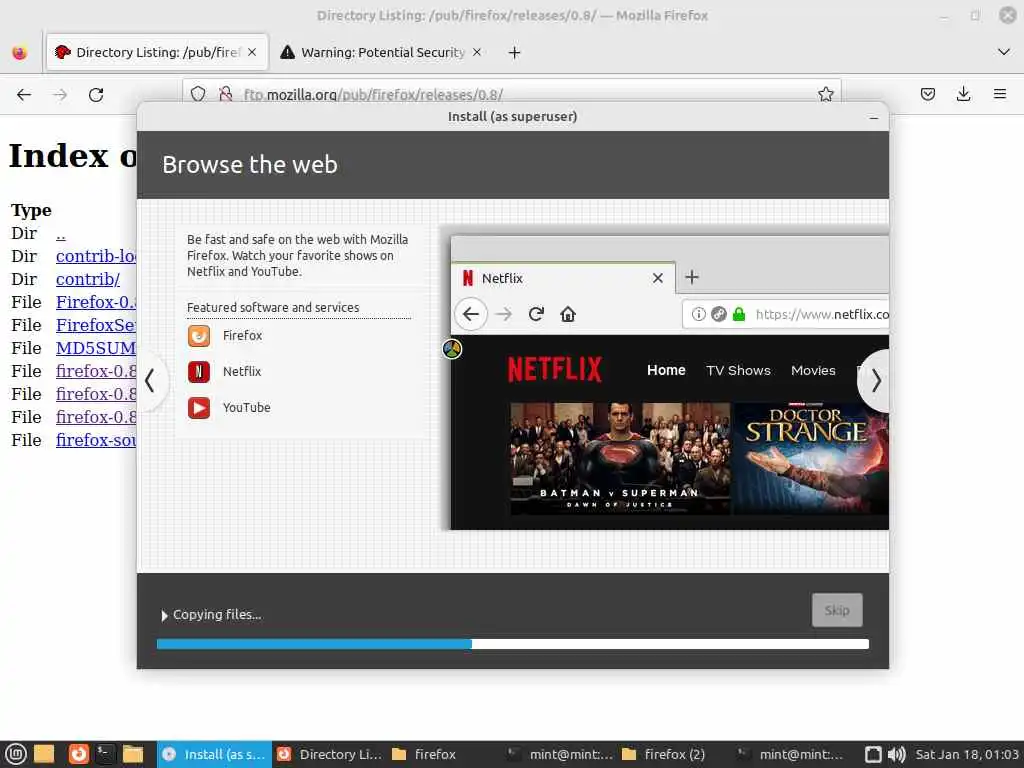The width and height of the screenshot is (1024, 768).
Task: Click the Firefox featured software icon
Action: (199, 336)
